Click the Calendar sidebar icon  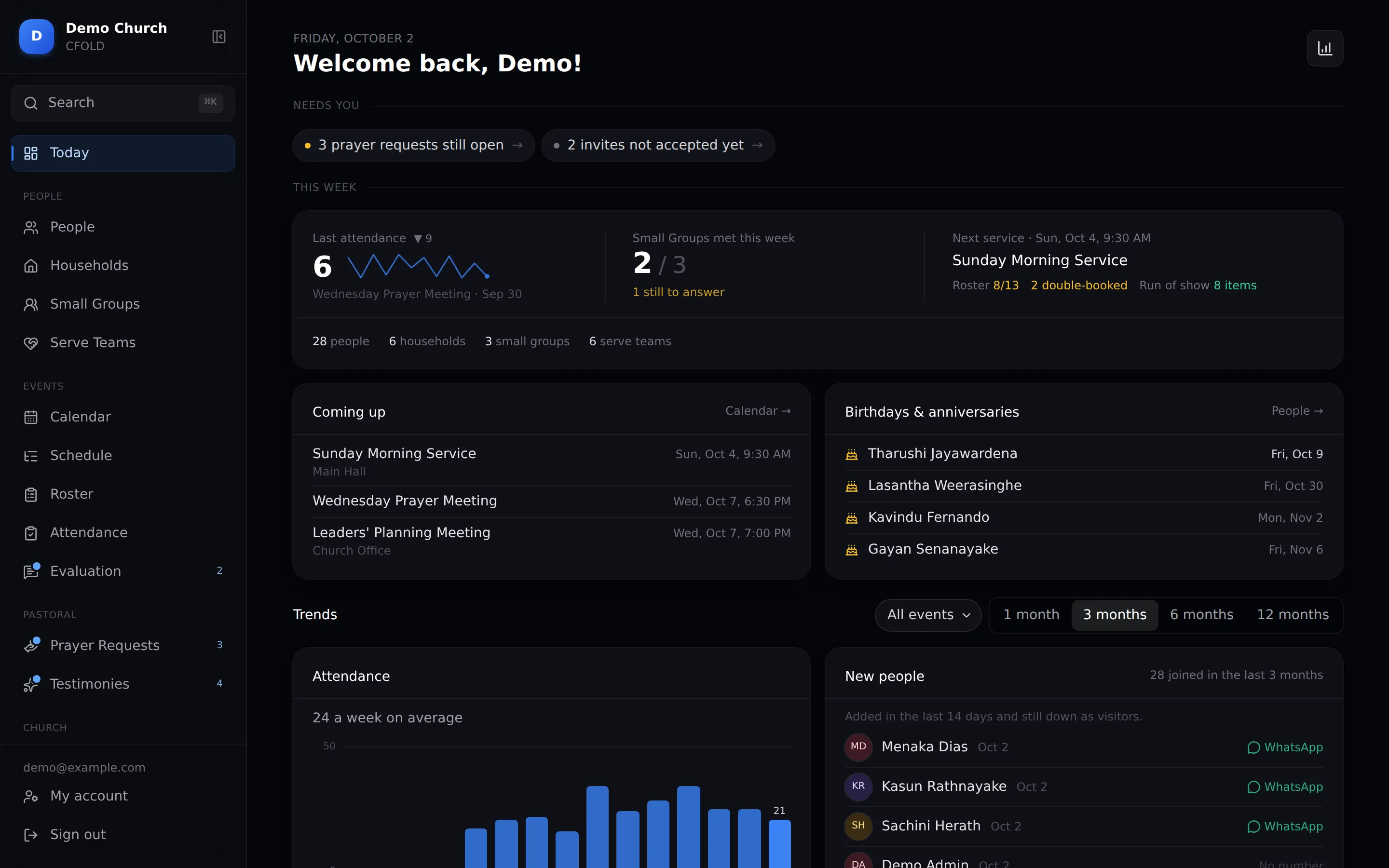(x=31, y=417)
